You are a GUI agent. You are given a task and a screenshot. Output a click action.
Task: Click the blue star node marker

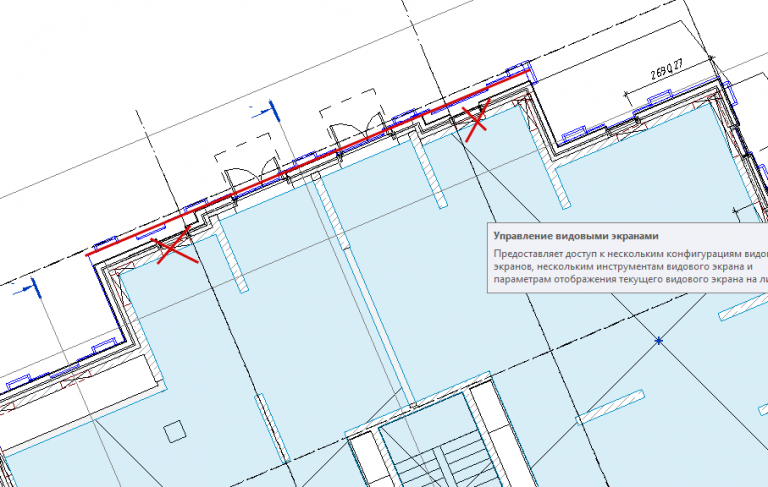659,341
